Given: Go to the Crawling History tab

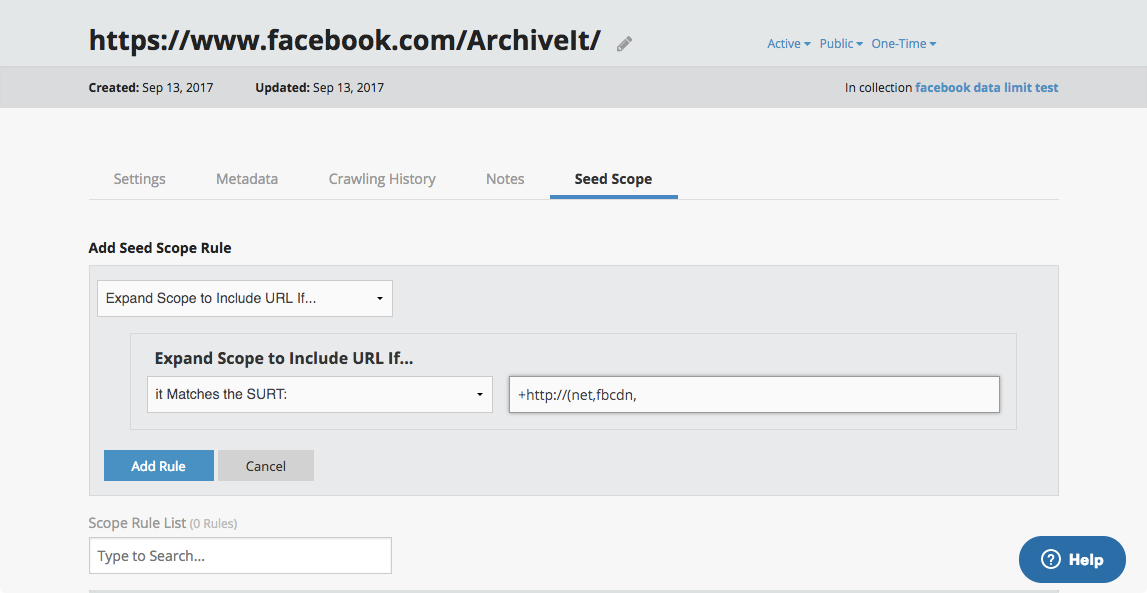Looking at the screenshot, I should click(x=382, y=179).
